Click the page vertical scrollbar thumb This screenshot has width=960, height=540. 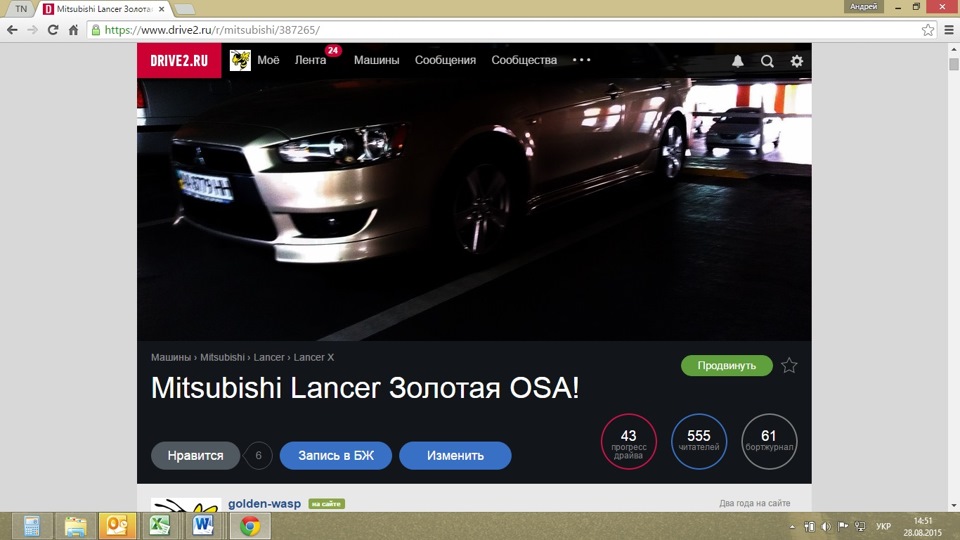coord(953,64)
